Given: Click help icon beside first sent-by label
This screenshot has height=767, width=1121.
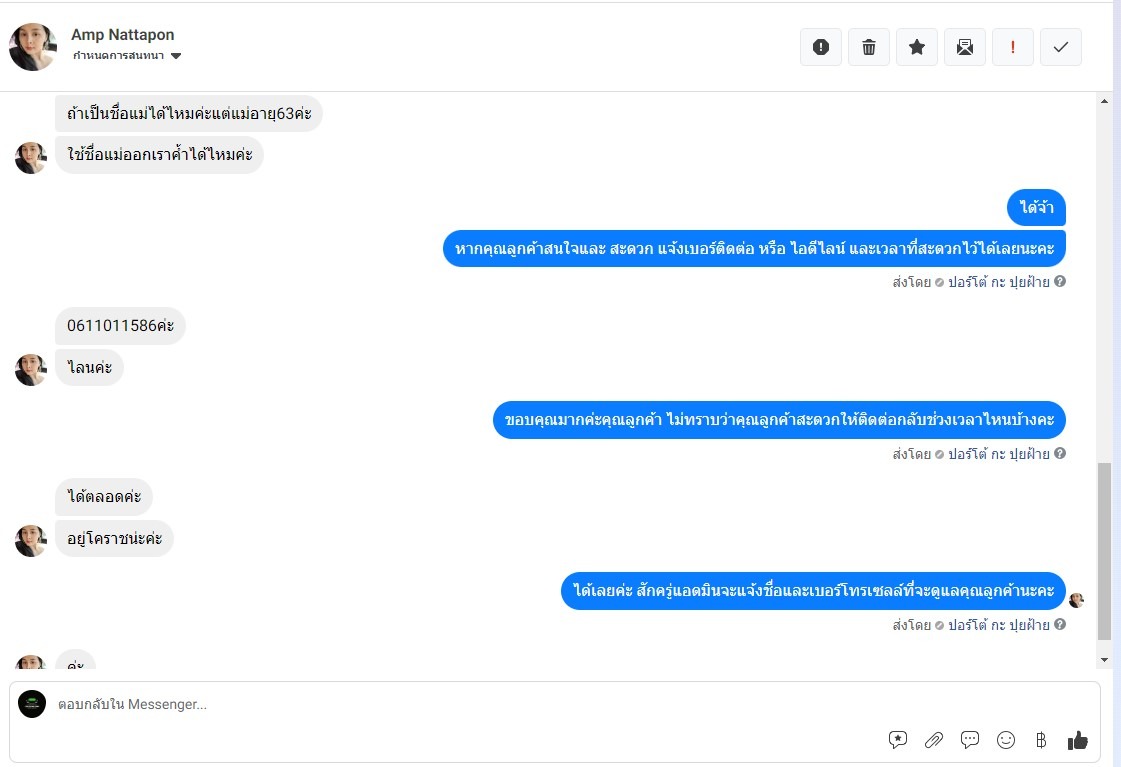Looking at the screenshot, I should point(1060,282).
